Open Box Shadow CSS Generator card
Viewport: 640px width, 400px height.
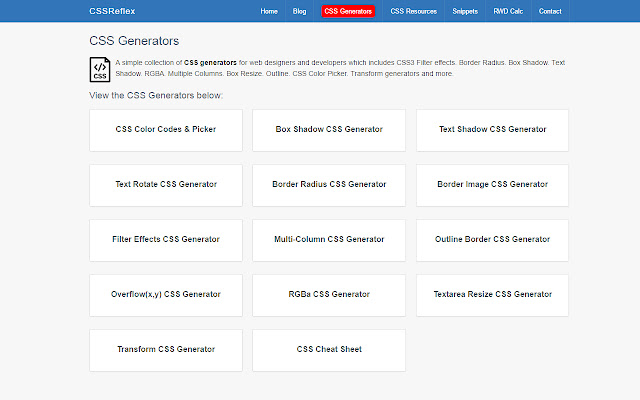[329, 130]
